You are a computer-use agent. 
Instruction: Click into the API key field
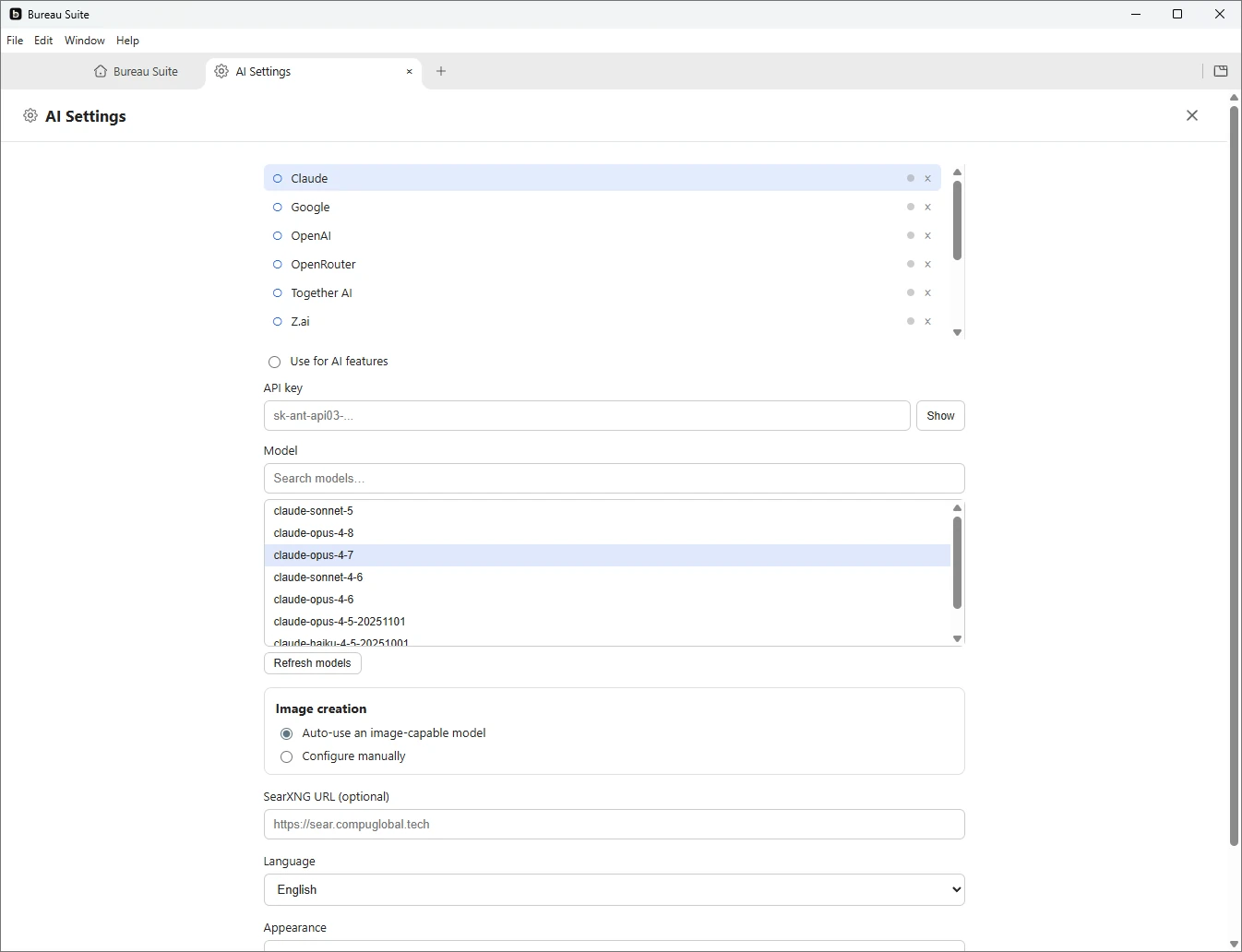pos(587,415)
